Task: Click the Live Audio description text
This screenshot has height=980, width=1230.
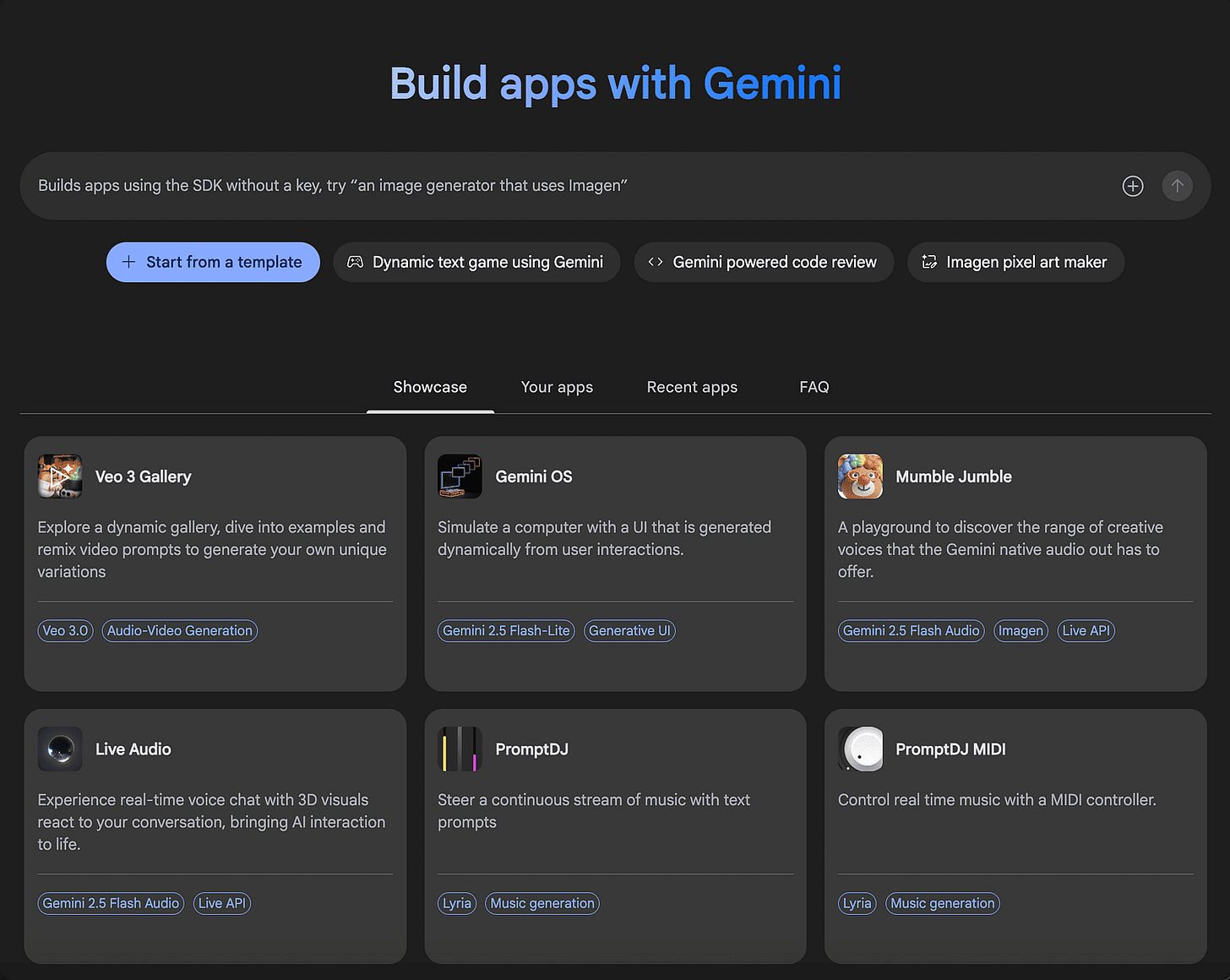Action: click(211, 822)
